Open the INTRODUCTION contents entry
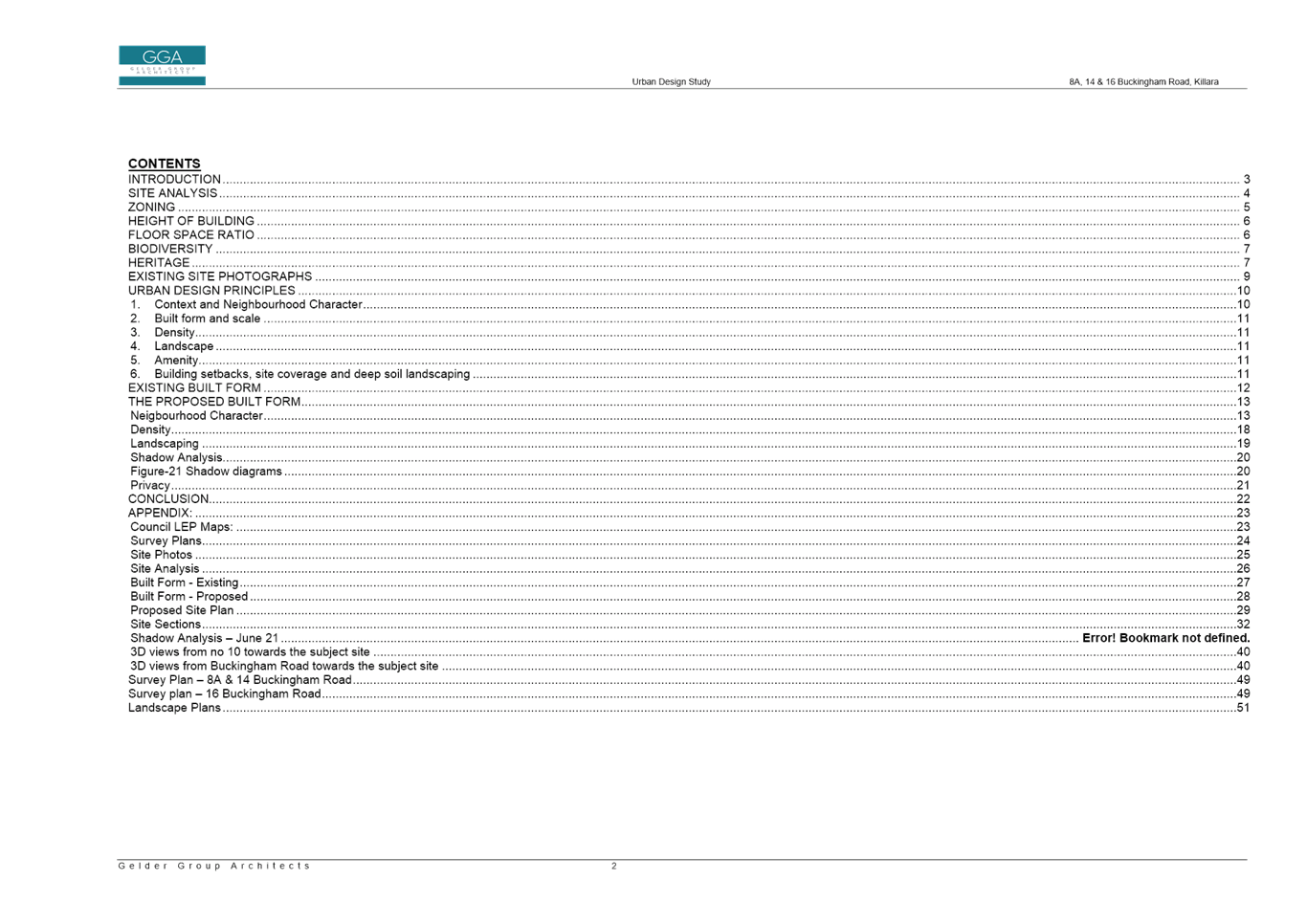 click(x=175, y=179)
